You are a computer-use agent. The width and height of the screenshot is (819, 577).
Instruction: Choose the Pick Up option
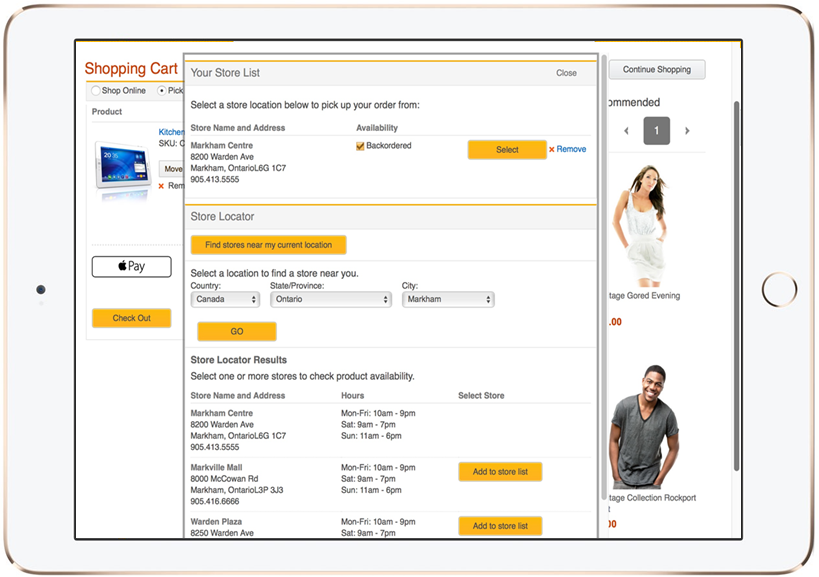coord(163,90)
